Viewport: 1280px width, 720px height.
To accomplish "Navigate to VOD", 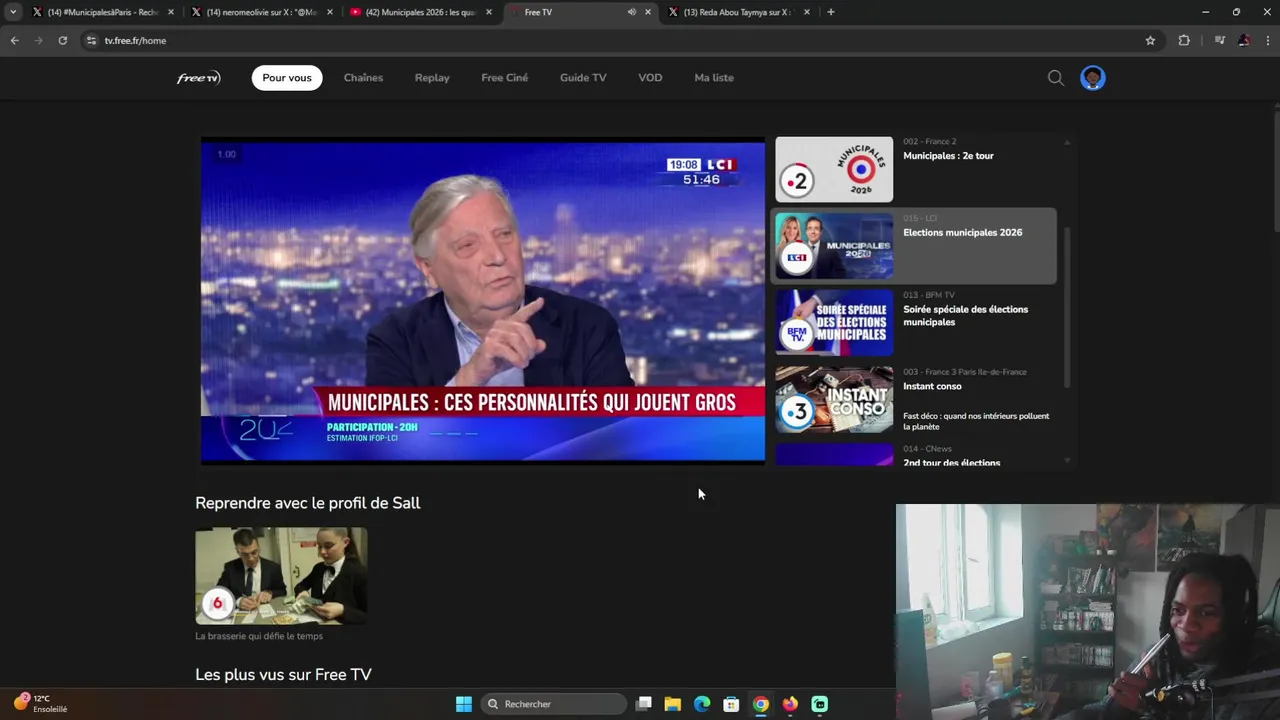I will pos(650,78).
